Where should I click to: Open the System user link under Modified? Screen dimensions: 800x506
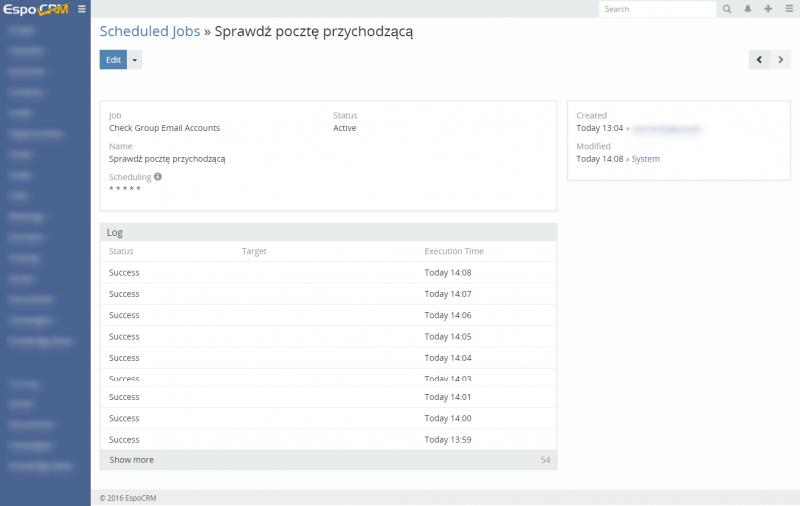click(645, 159)
